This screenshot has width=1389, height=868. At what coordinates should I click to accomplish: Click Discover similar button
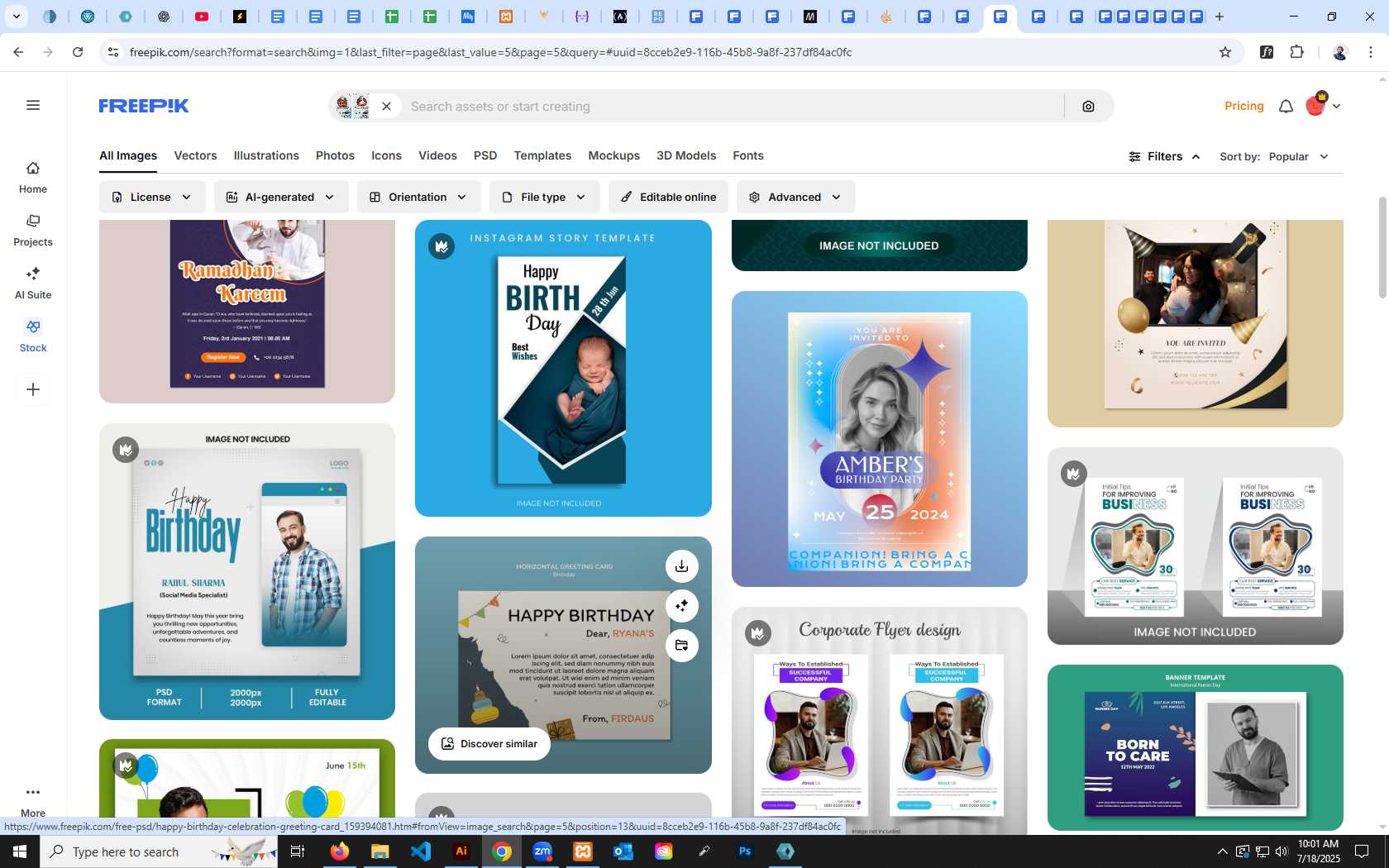(x=489, y=743)
